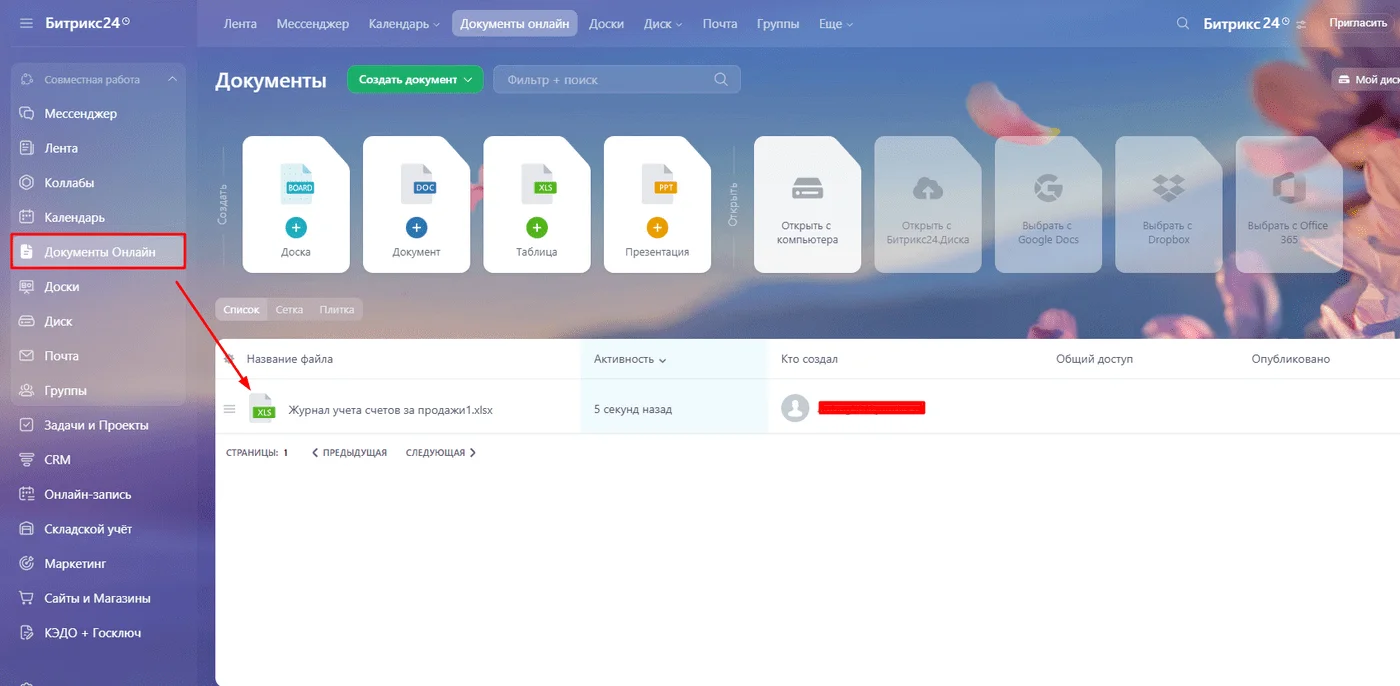Image resolution: width=1400 pixels, height=686 pixels.
Task: Open file via Открыть с компьютера tile
Action: 807,204
